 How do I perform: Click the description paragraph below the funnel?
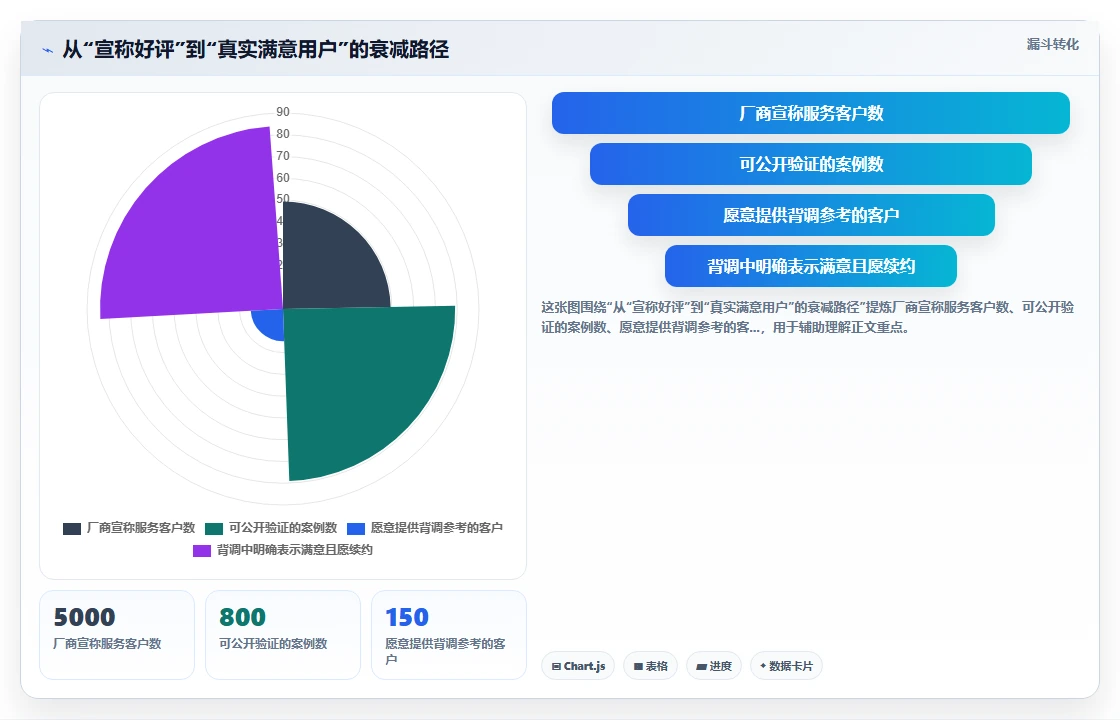pyautogui.click(x=807, y=317)
